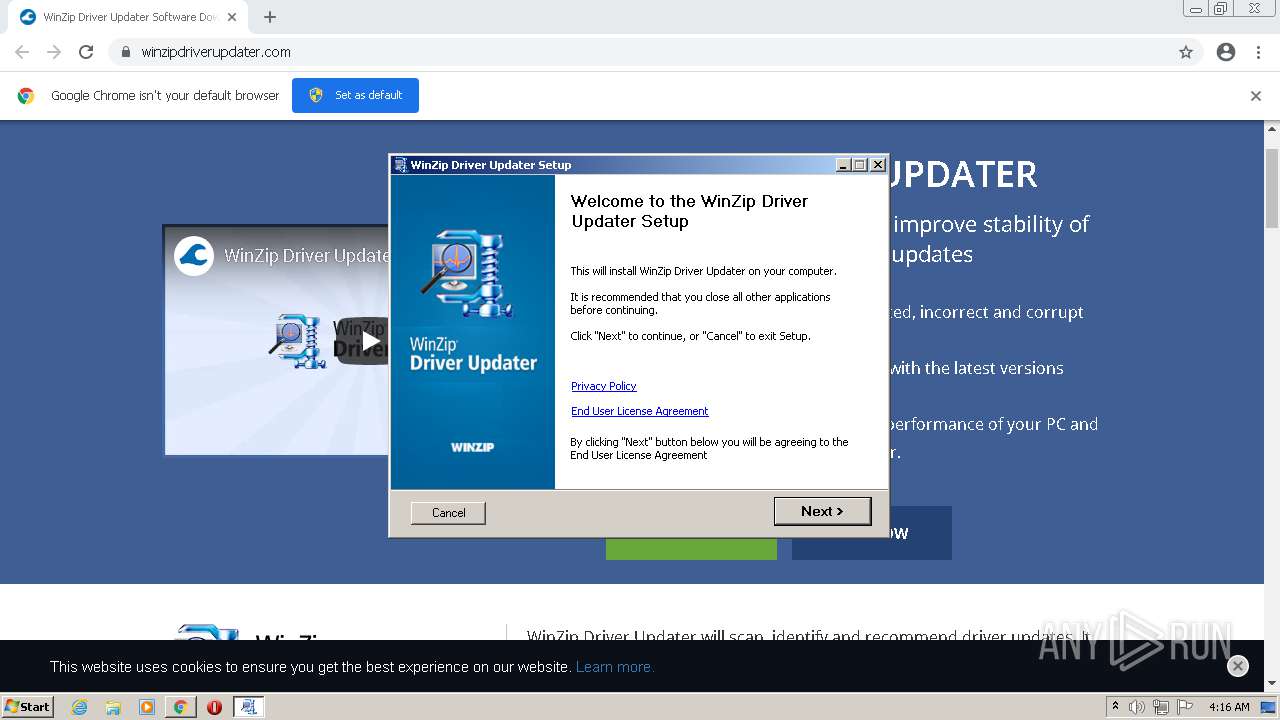Viewport: 1280px width, 720px height.
Task: Click the taskbar clock 4:16 AM
Action: (1229, 707)
